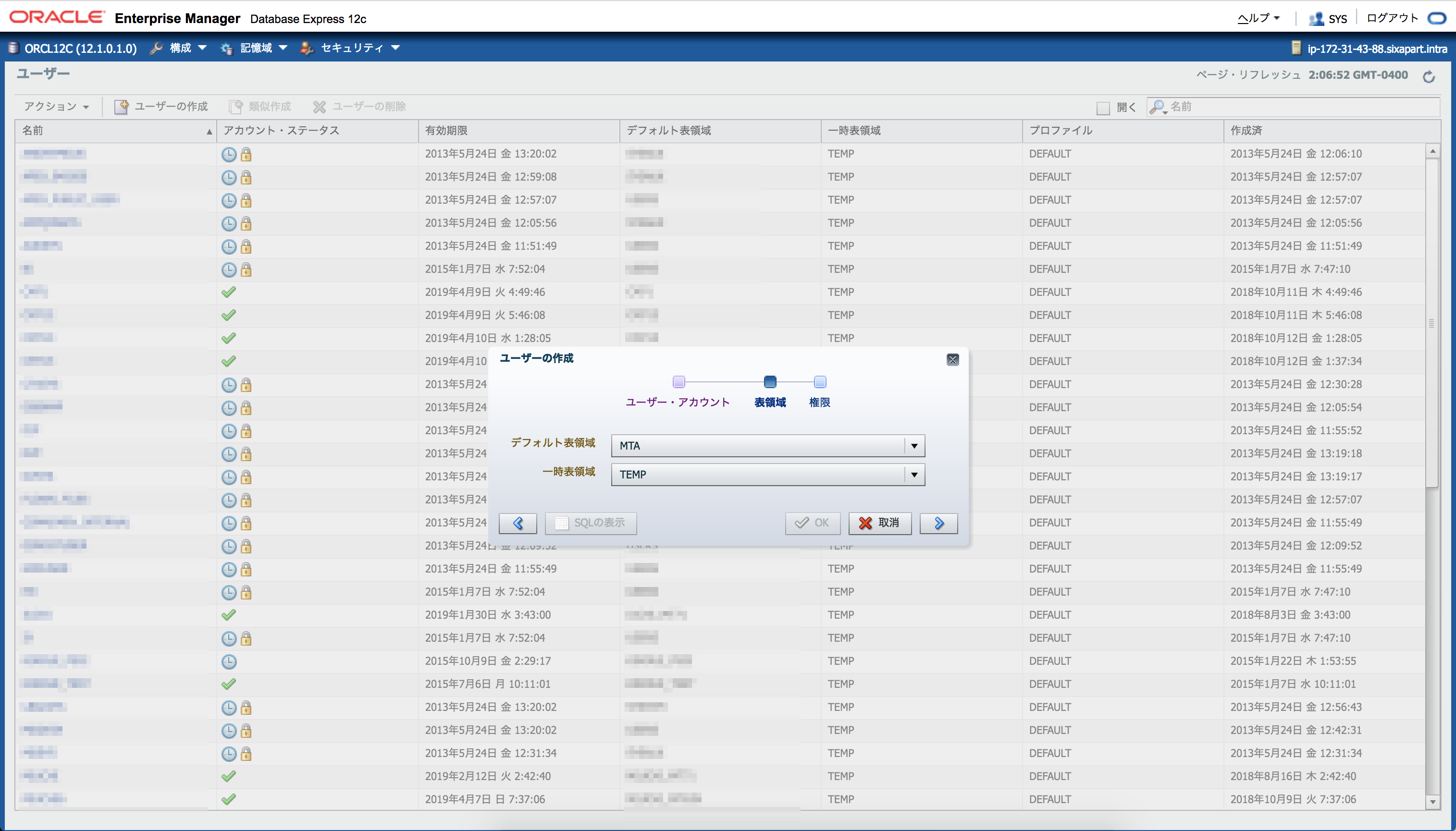The image size is (1456, 831).
Task: Open the デフォルト表領域 MTA dropdown
Action: [913, 446]
